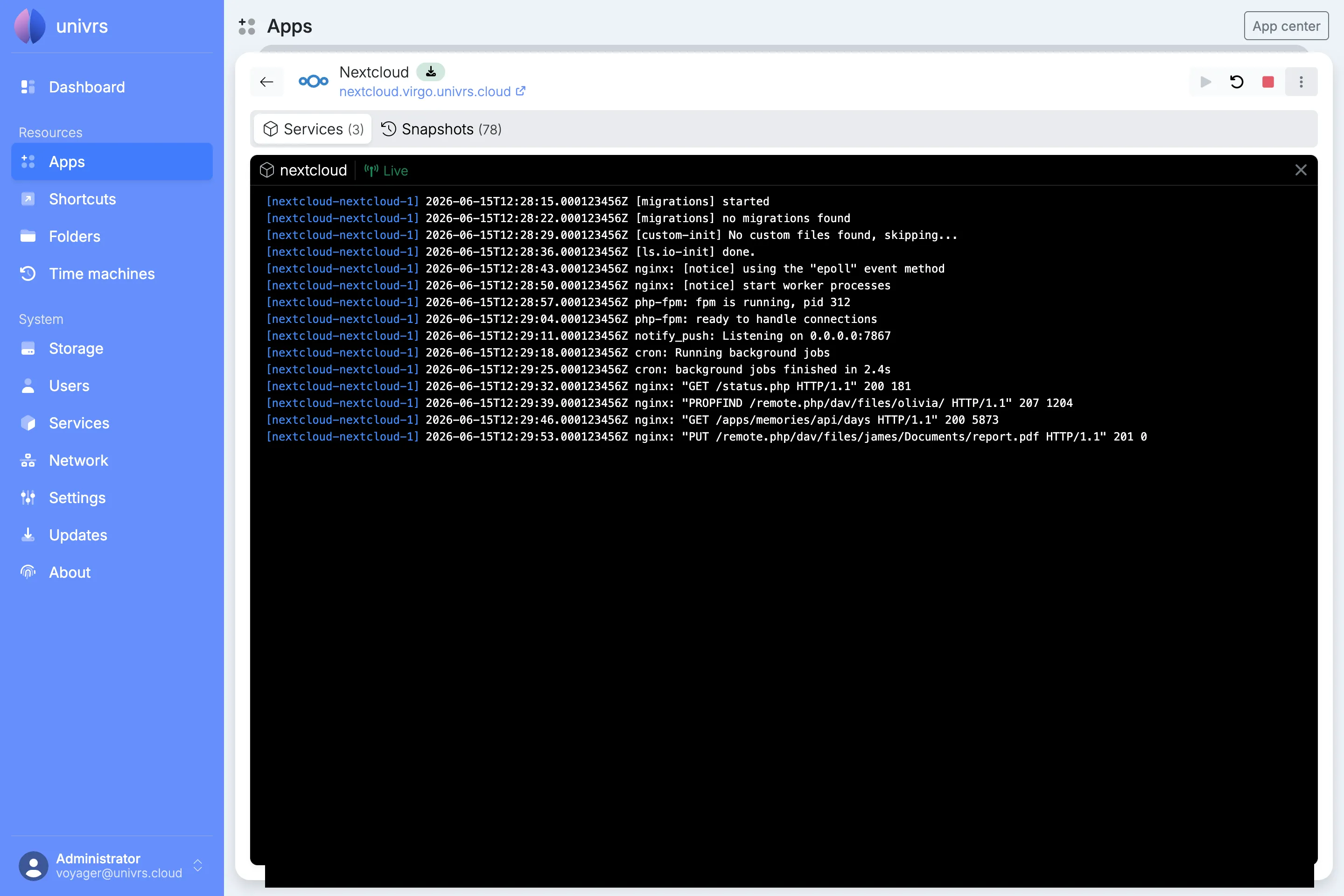Close the nextcloud log viewer
1344x896 pixels.
click(x=1301, y=170)
